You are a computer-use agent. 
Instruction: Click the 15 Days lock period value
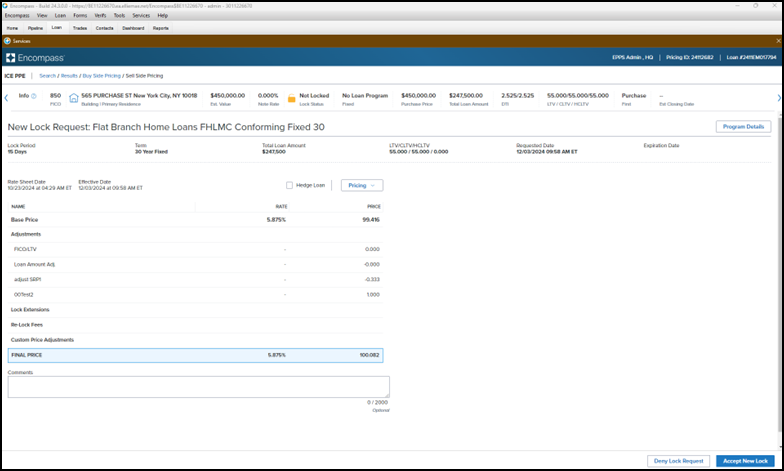point(17,152)
